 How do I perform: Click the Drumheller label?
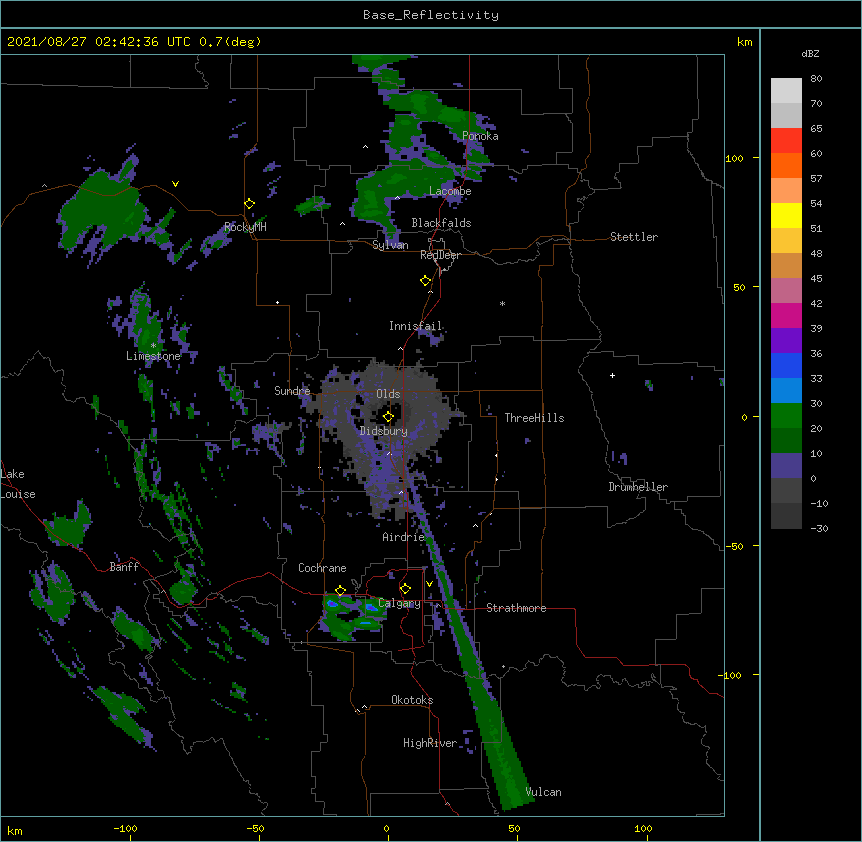pos(638,487)
